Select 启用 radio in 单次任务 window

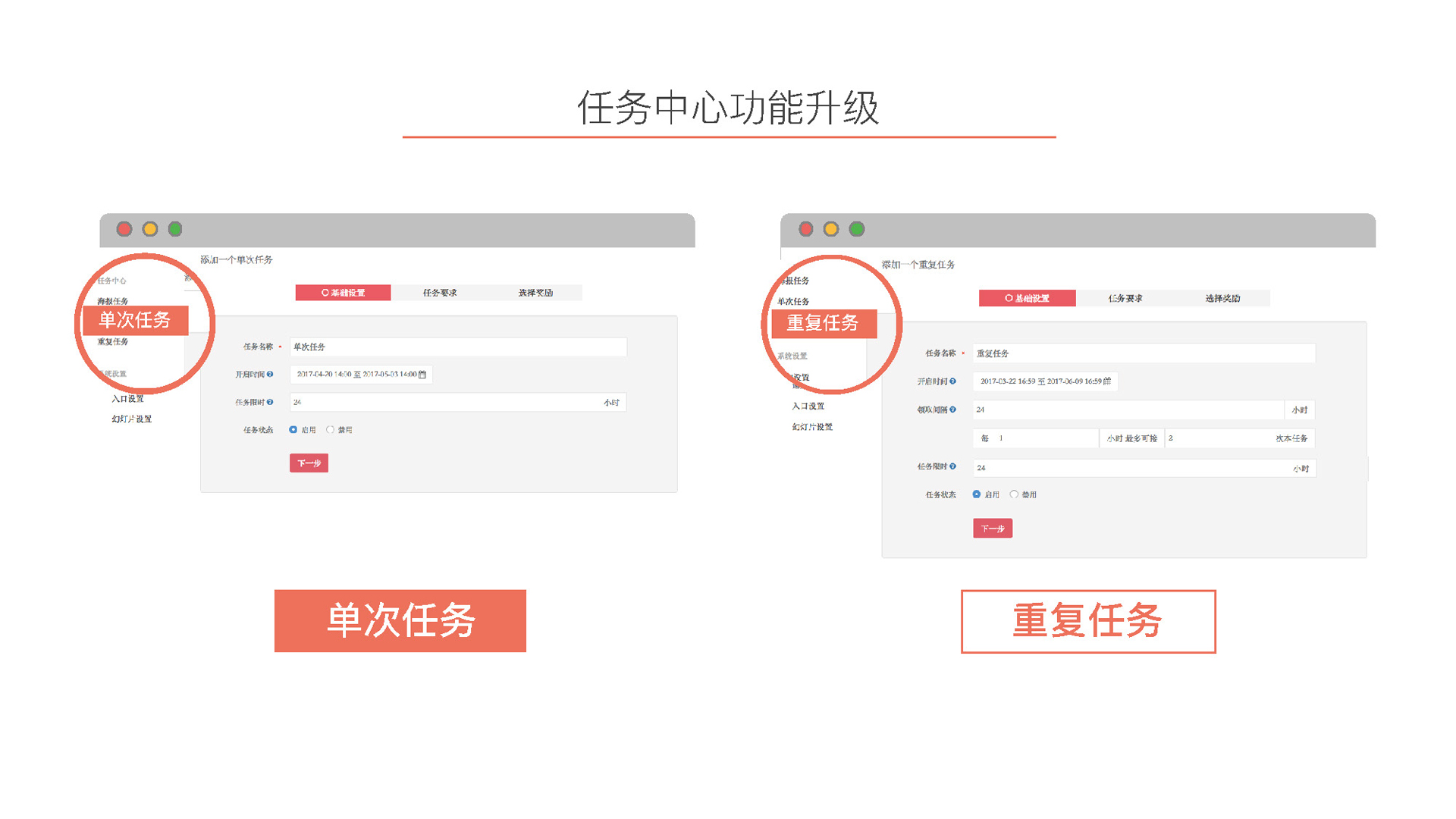tap(293, 430)
